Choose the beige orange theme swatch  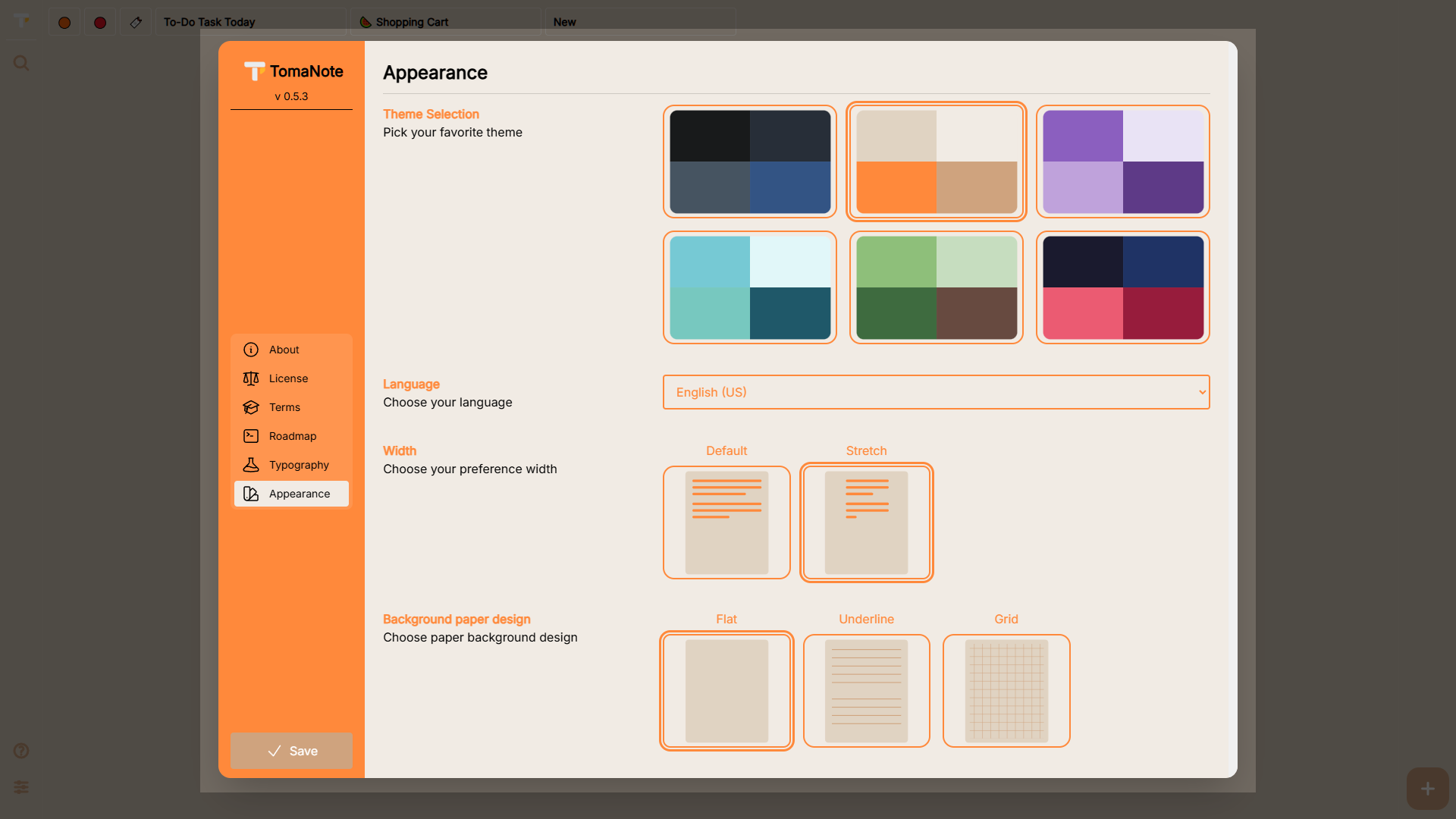[937, 162]
